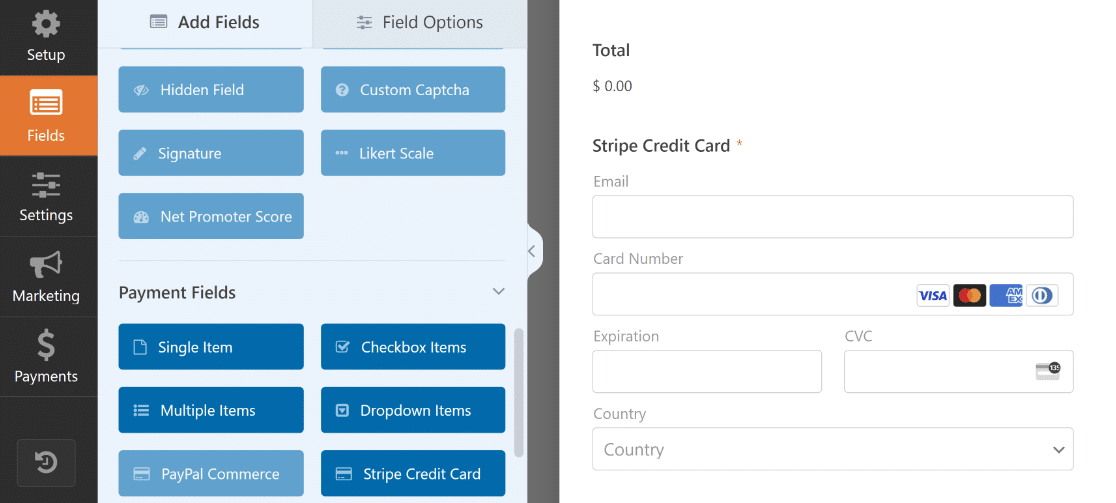Add the Net Promoter Score field
Screen dimensions: 1116x503
tap(211, 216)
